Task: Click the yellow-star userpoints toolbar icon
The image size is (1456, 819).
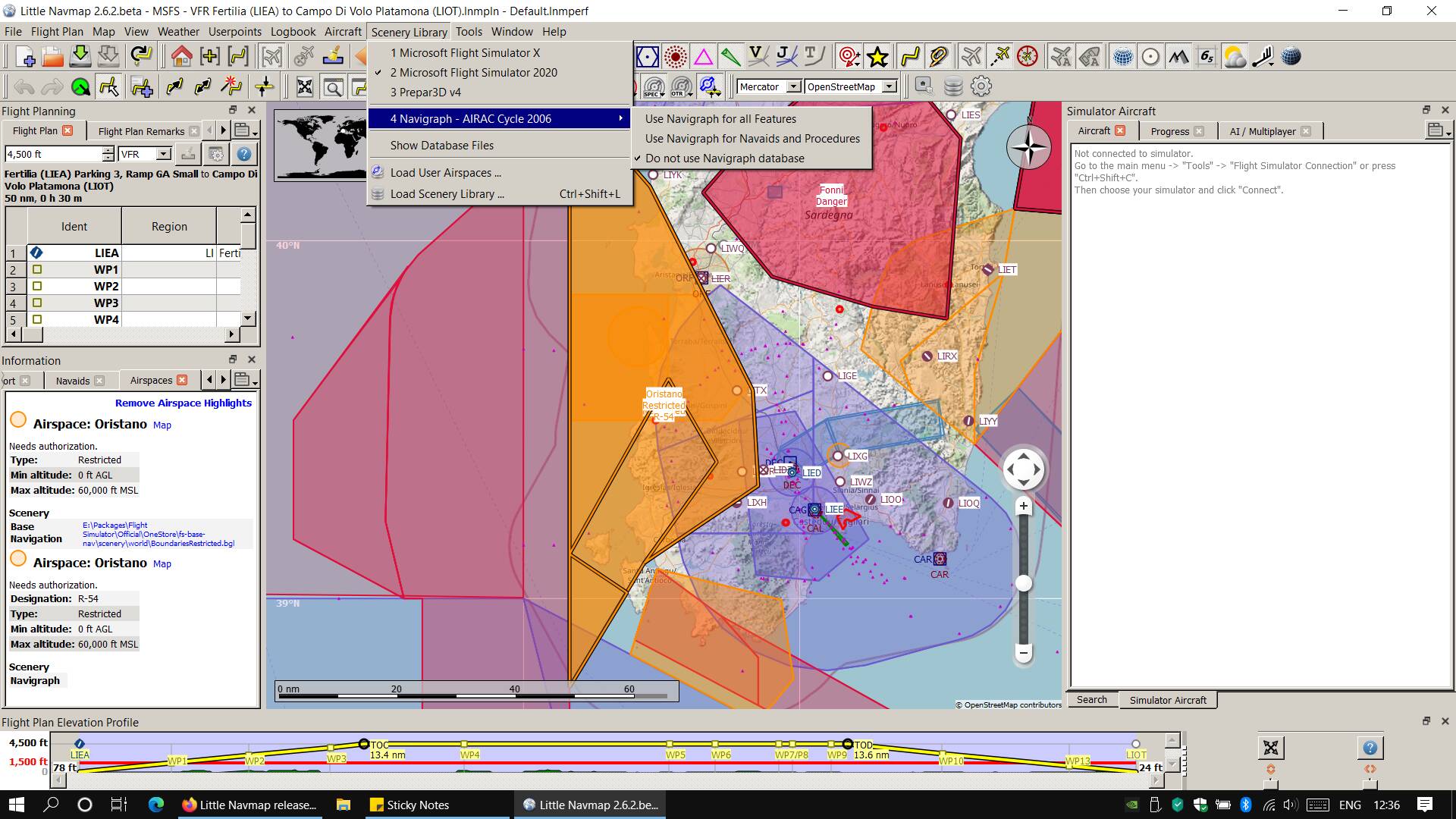Action: [x=877, y=57]
